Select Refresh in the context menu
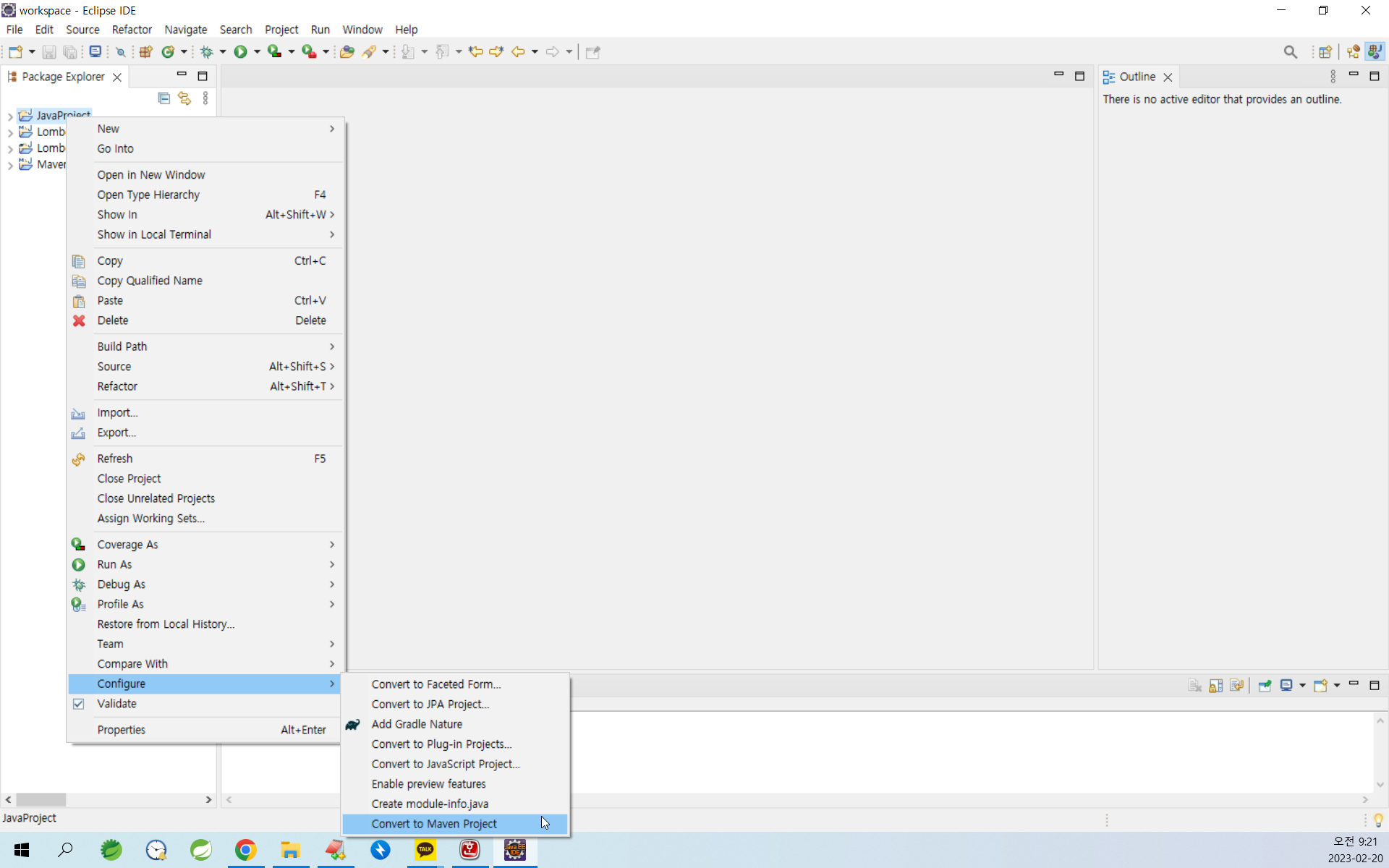1389x868 pixels. (x=205, y=459)
